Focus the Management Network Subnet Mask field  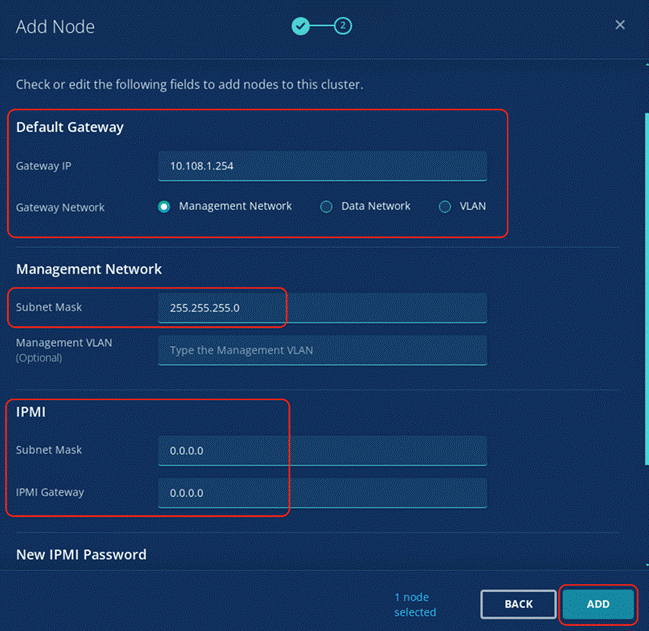[x=322, y=308]
